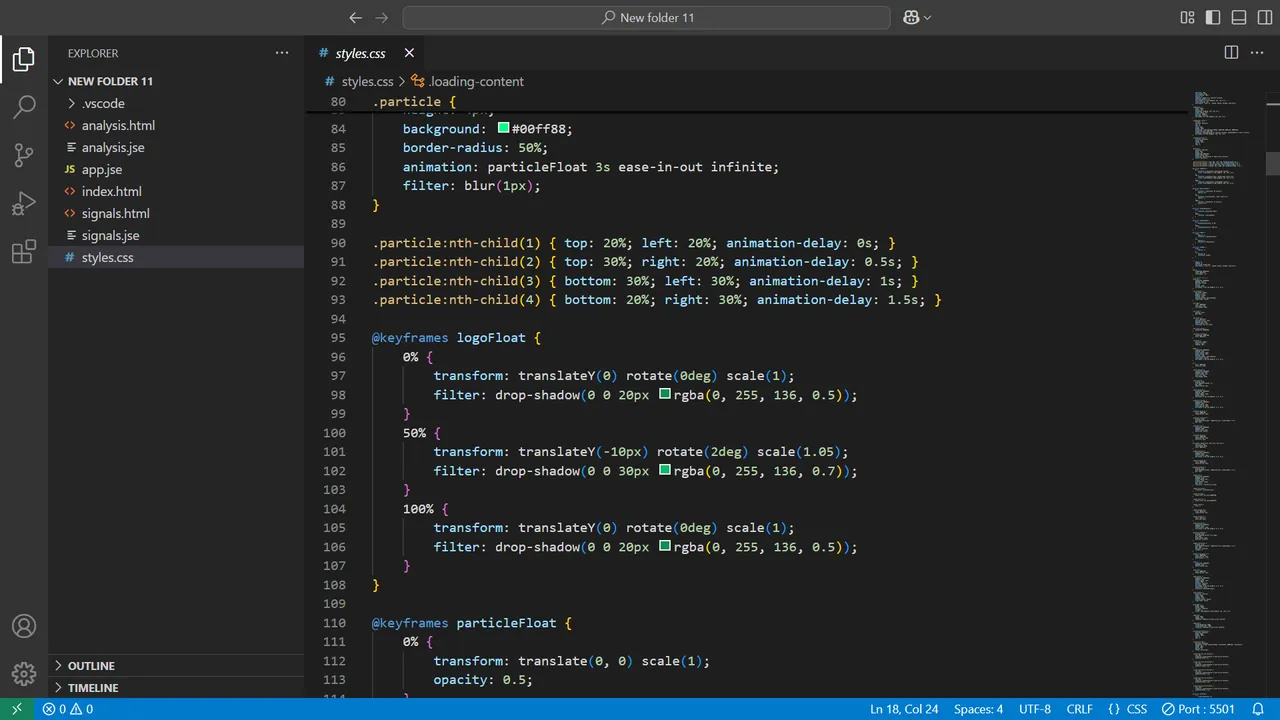The height and width of the screenshot is (720, 1280).
Task: Change indentation via Spaces: 4
Action: pos(978,709)
